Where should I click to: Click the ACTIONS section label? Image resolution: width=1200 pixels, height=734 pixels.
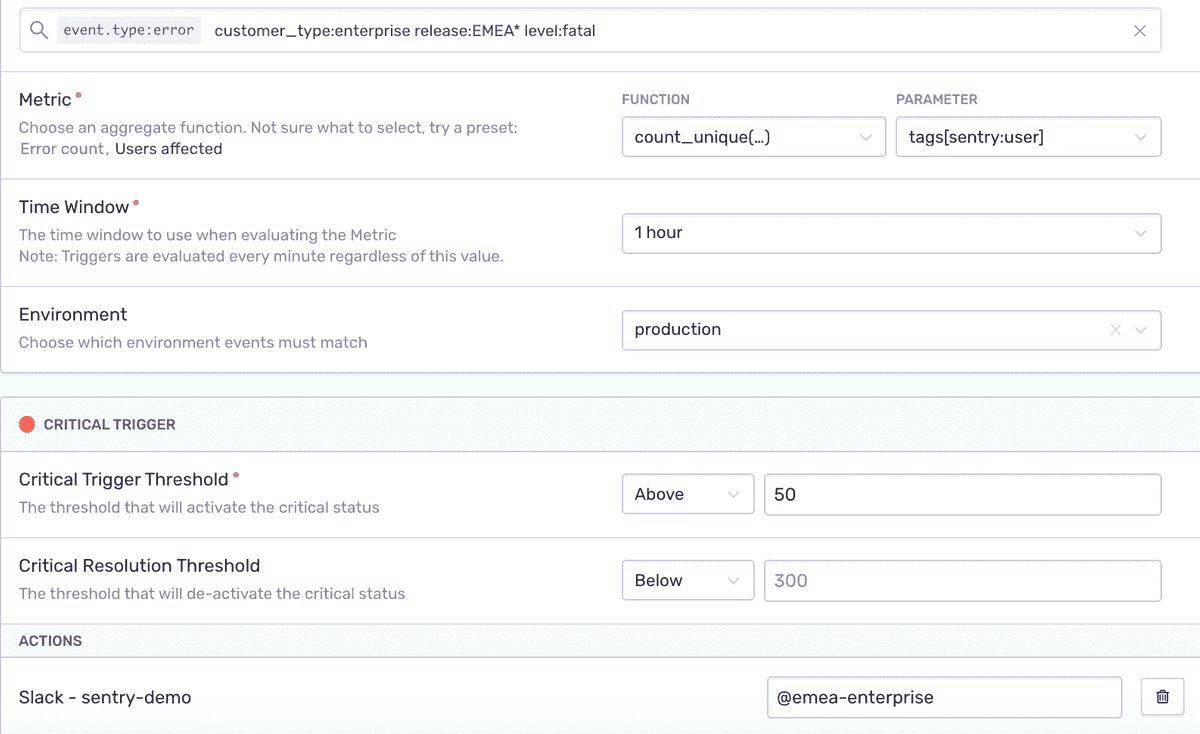[50, 641]
